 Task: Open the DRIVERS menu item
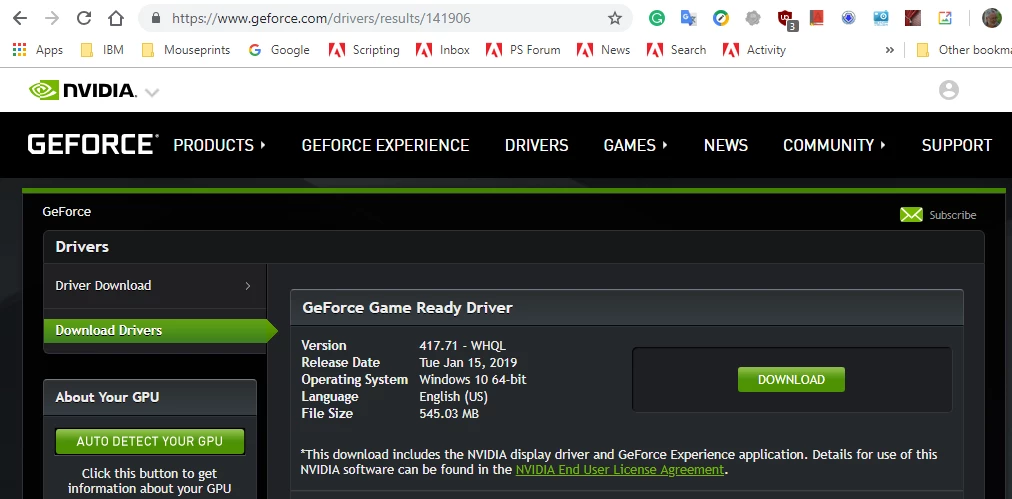coord(536,145)
